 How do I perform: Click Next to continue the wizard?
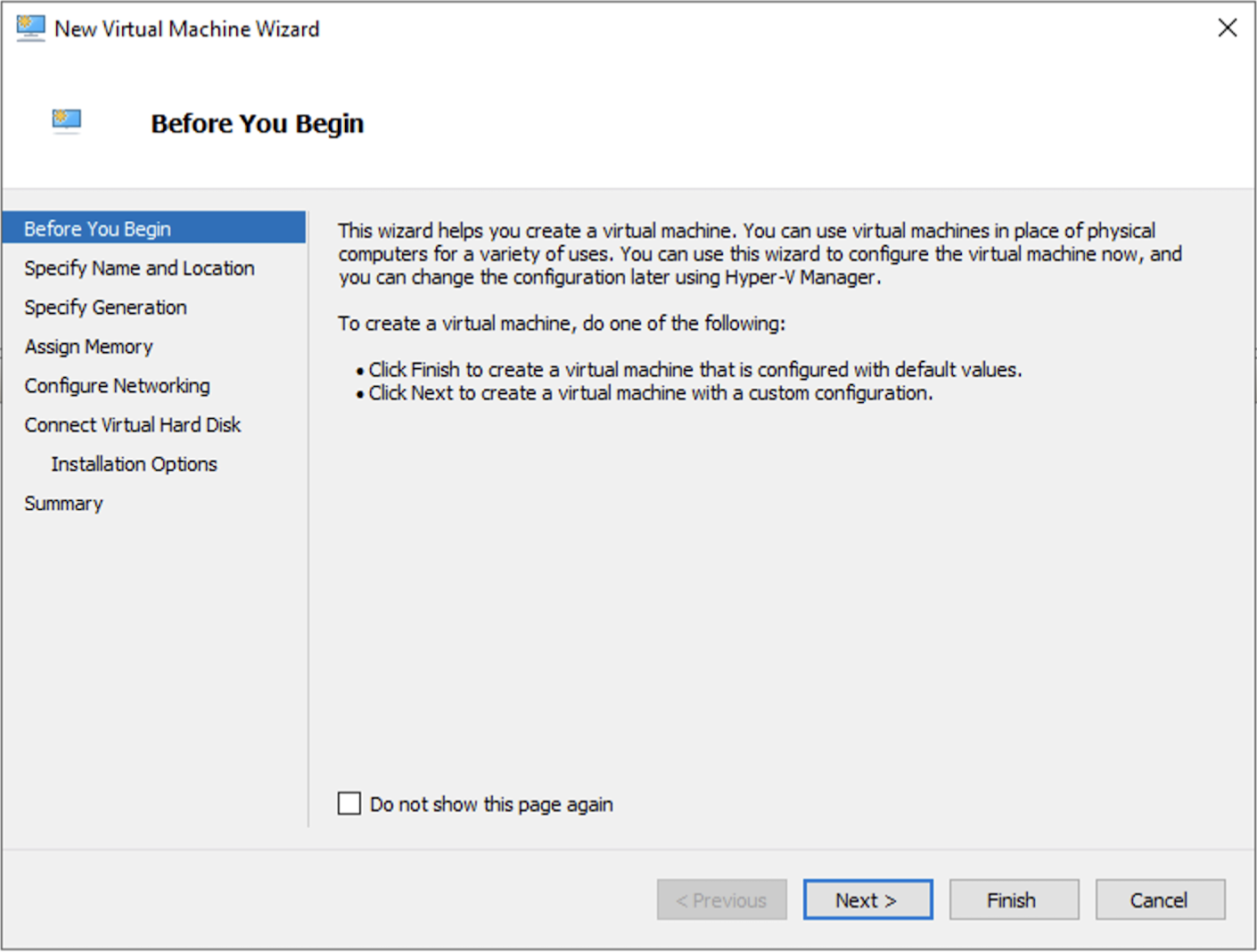867,899
